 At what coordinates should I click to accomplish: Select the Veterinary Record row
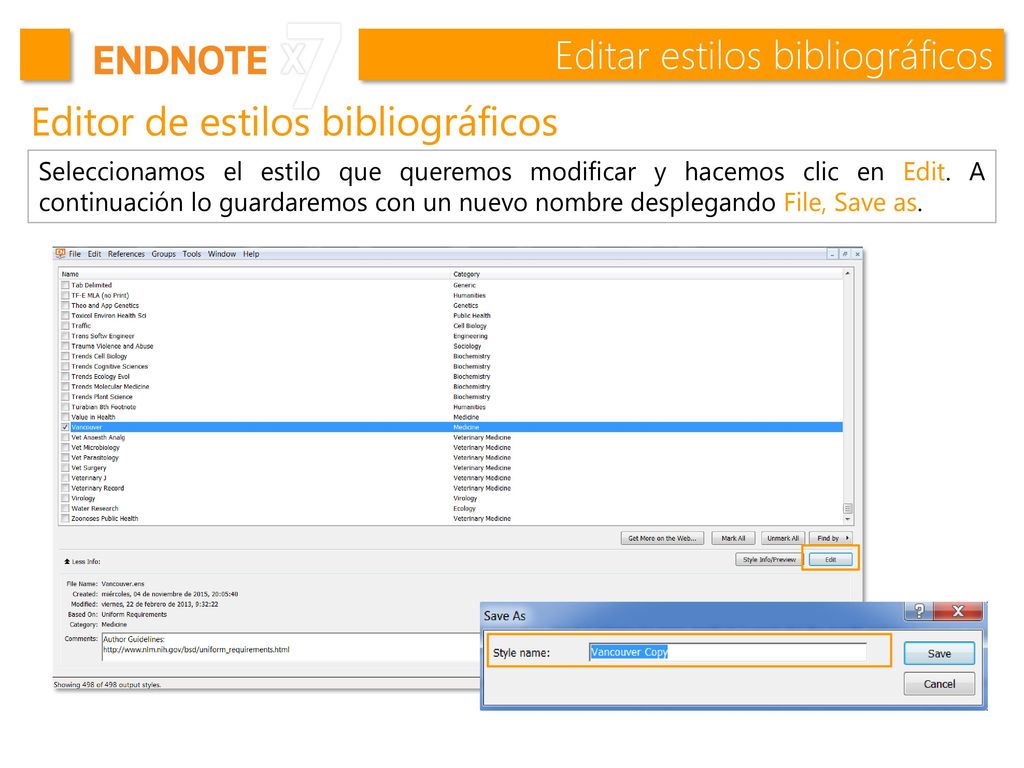(451, 488)
